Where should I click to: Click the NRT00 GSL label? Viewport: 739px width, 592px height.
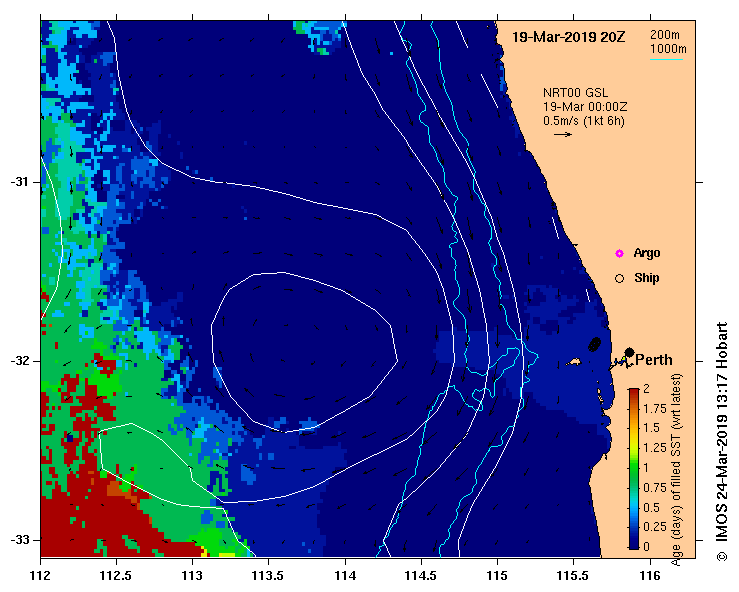(x=575, y=93)
